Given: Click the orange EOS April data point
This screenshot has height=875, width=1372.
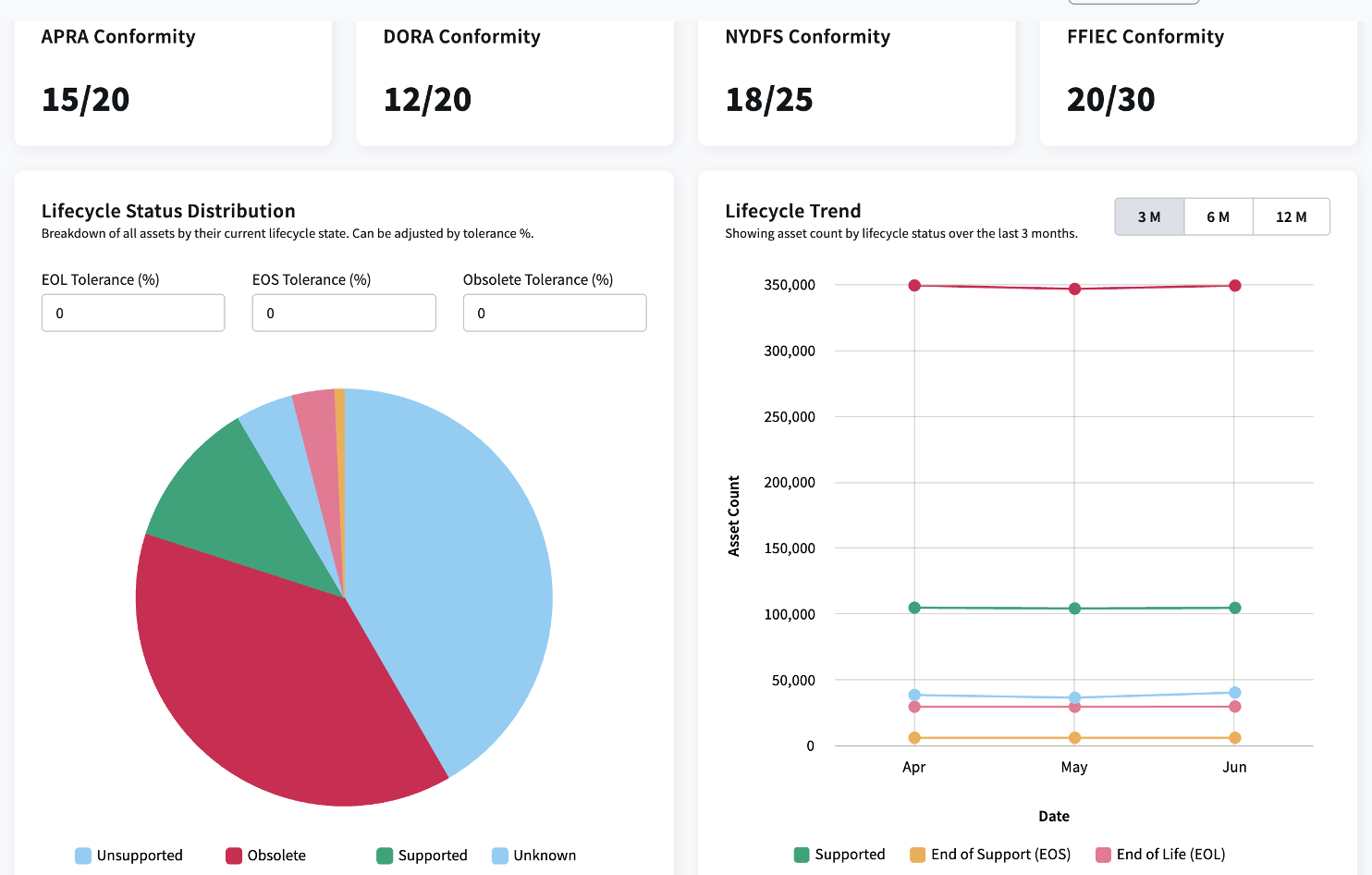Looking at the screenshot, I should [x=914, y=737].
